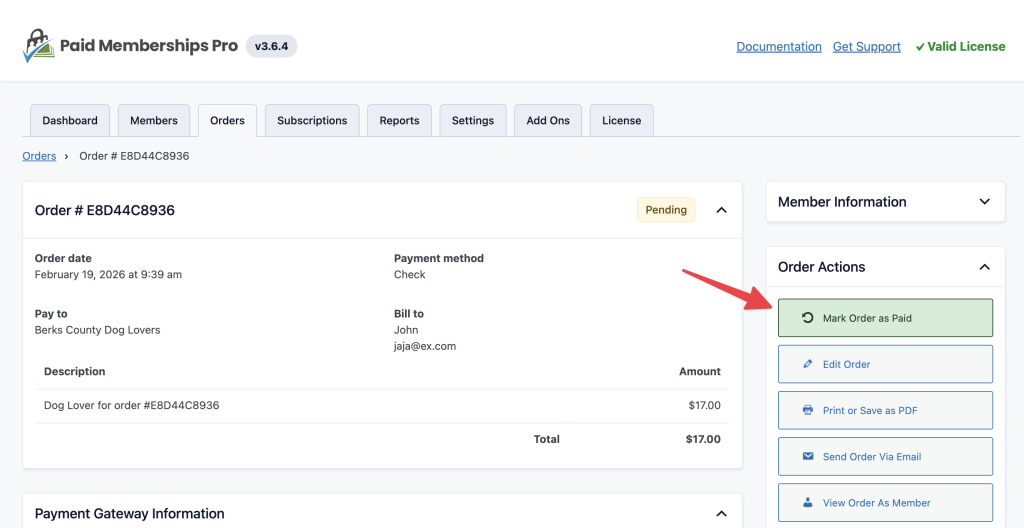Click the pencil icon beside Edit Order
The width and height of the screenshot is (1024, 528).
click(x=808, y=364)
